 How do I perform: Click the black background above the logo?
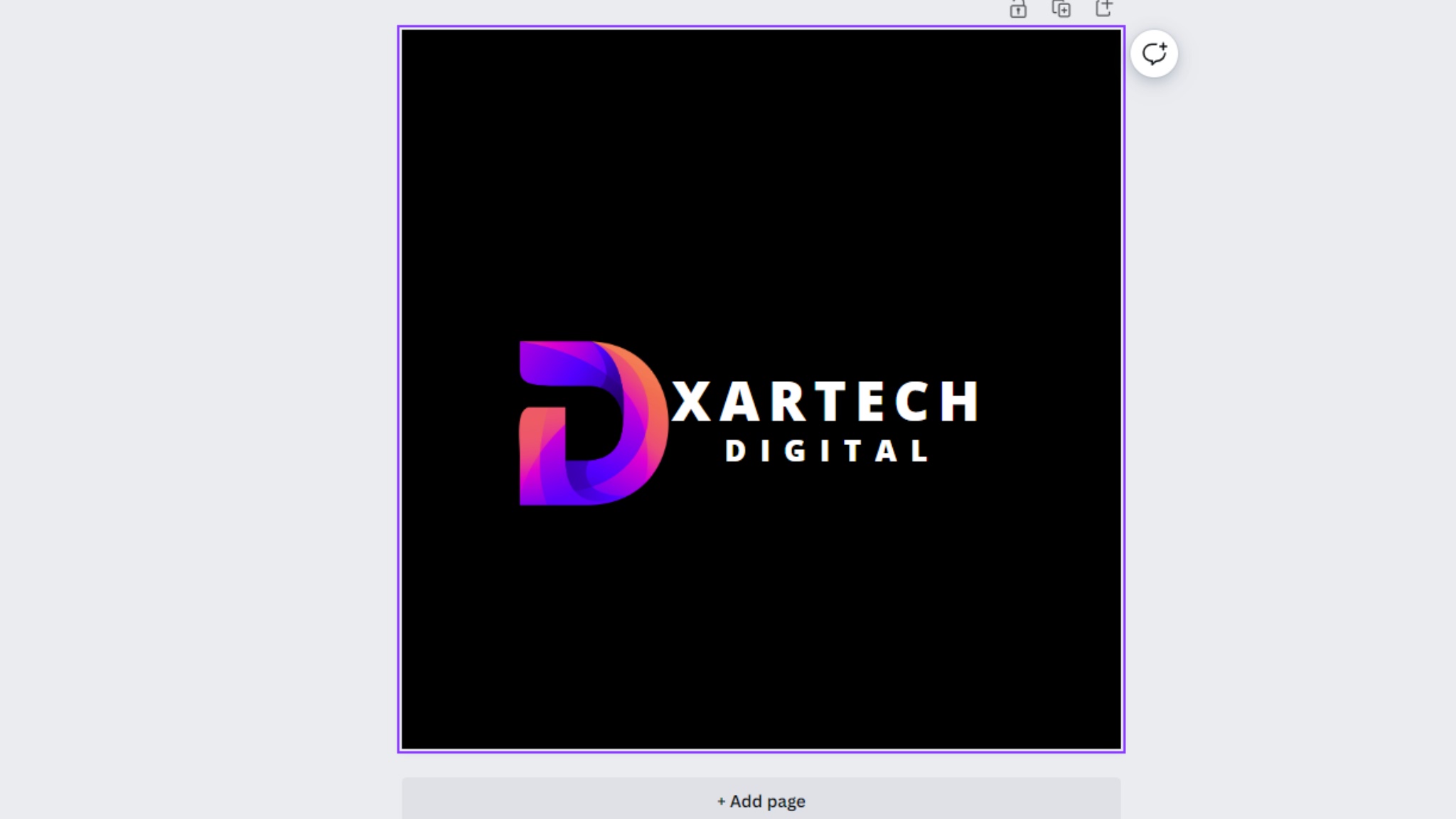coord(761,178)
